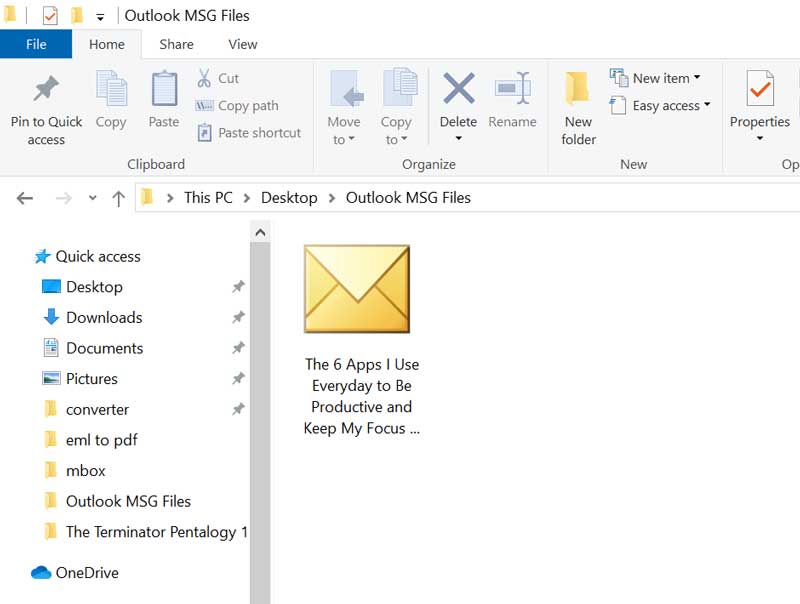This screenshot has height=604, width=800.
Task: Click the Forward navigation arrow
Action: pos(63,198)
